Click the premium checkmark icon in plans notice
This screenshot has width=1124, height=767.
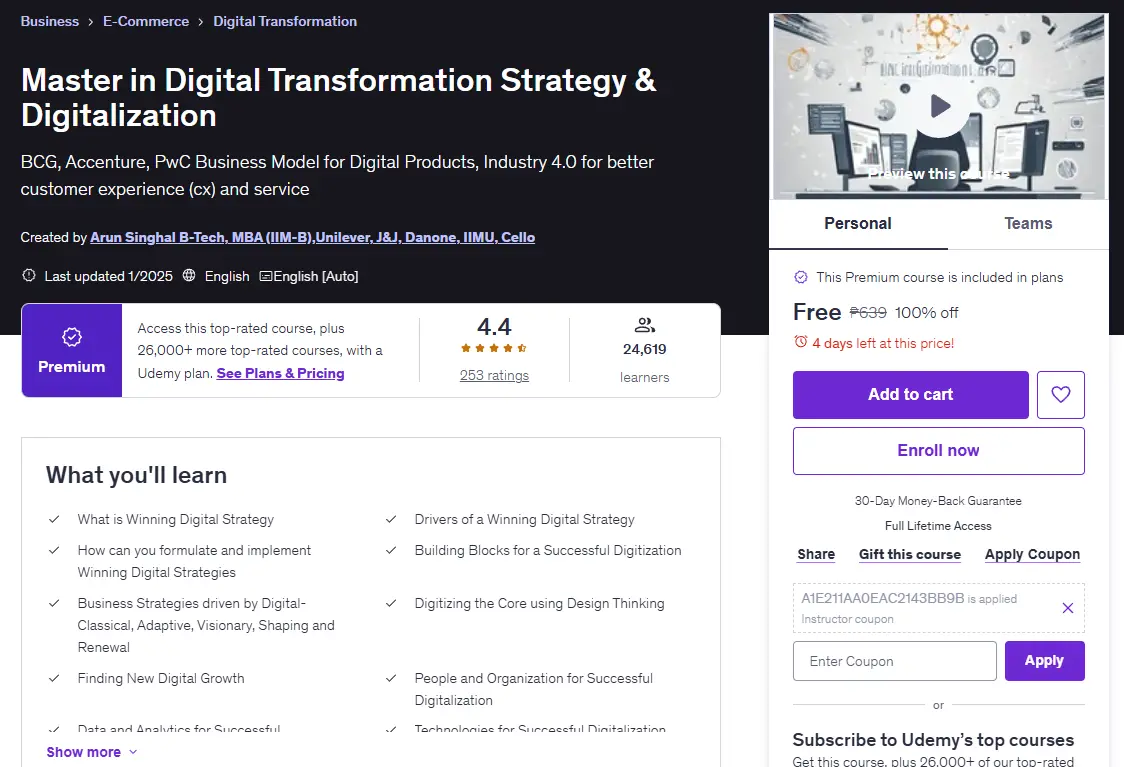(801, 277)
